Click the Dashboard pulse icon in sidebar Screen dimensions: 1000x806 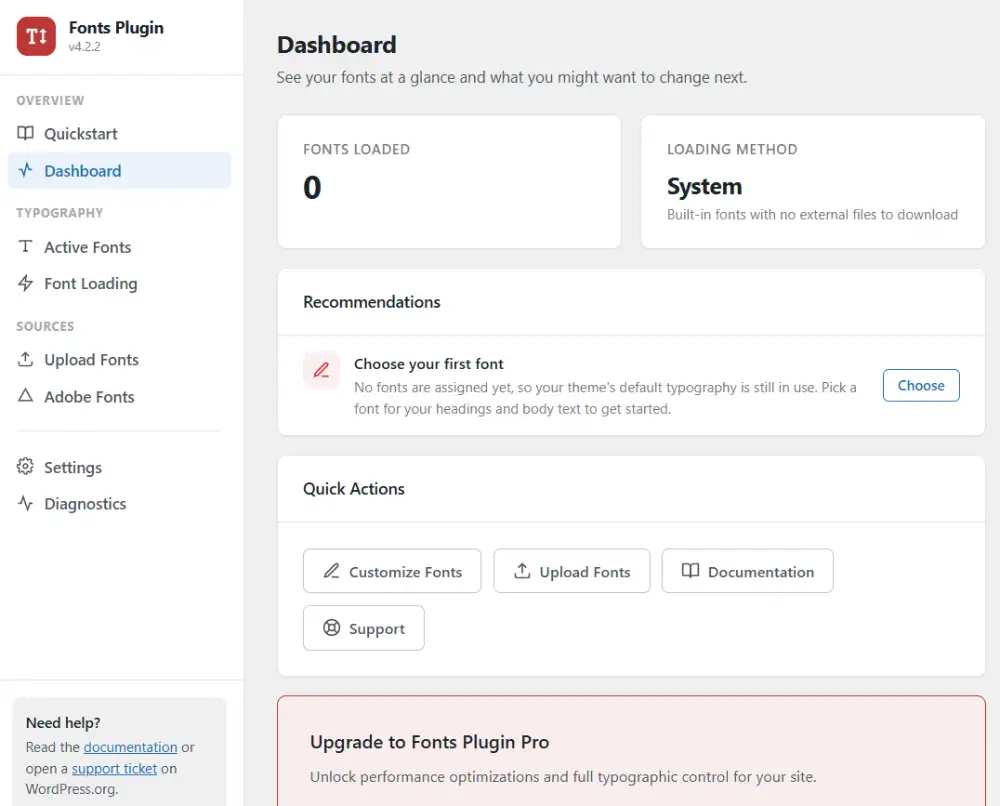coord(26,170)
